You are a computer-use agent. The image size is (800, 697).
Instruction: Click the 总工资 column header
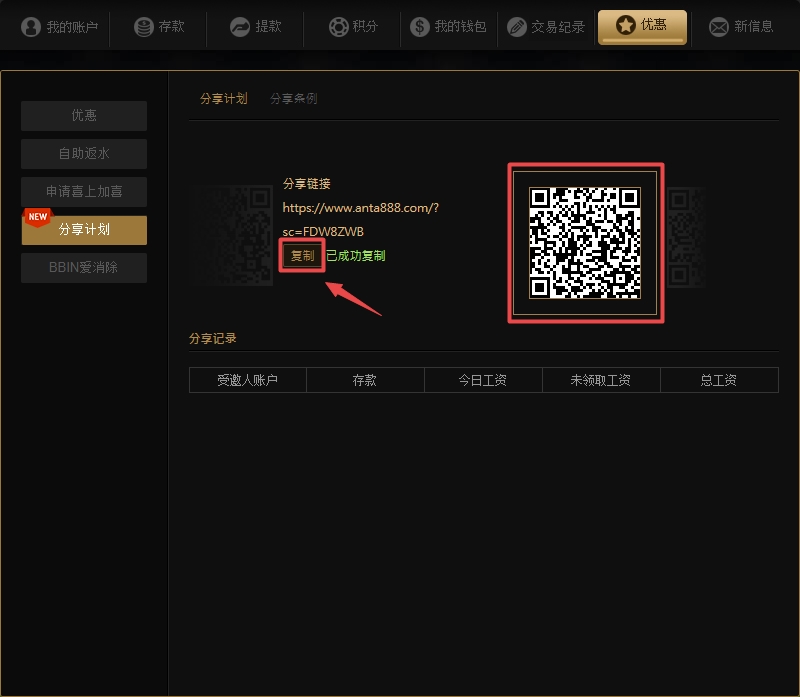coord(719,380)
